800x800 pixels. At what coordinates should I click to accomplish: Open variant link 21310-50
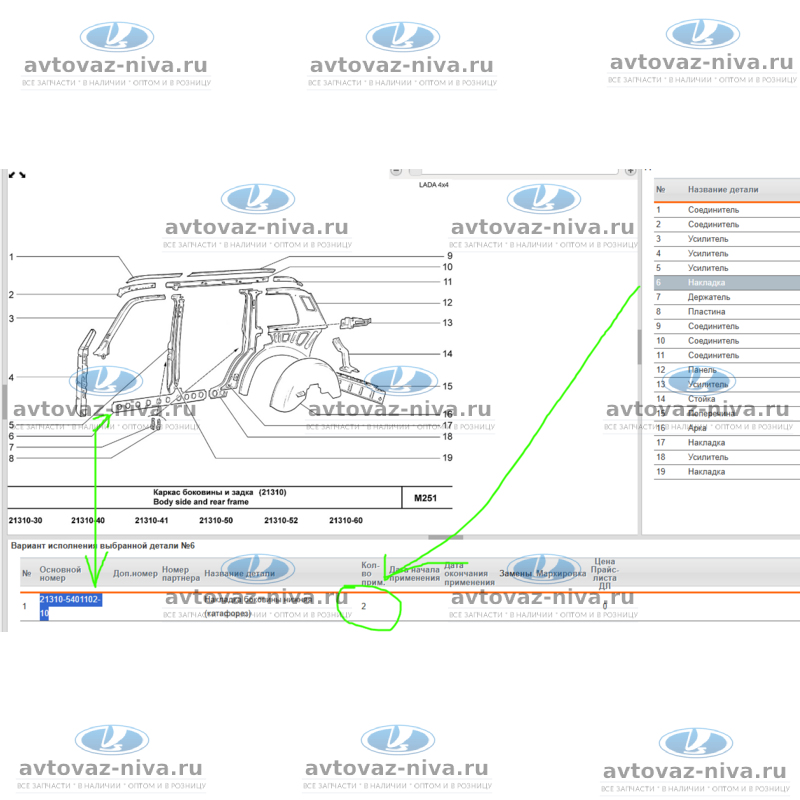click(x=216, y=520)
